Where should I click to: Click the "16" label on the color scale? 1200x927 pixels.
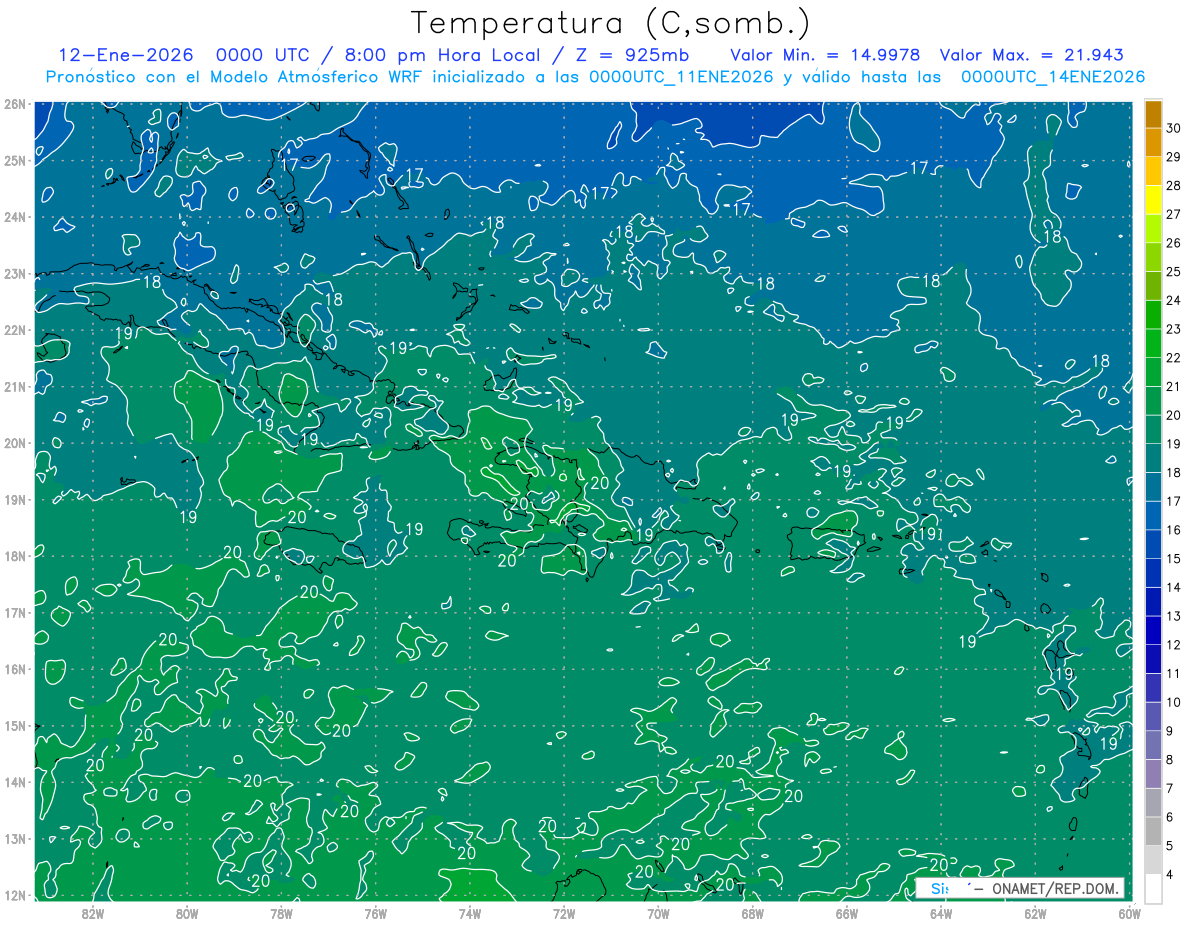[x=1174, y=530]
